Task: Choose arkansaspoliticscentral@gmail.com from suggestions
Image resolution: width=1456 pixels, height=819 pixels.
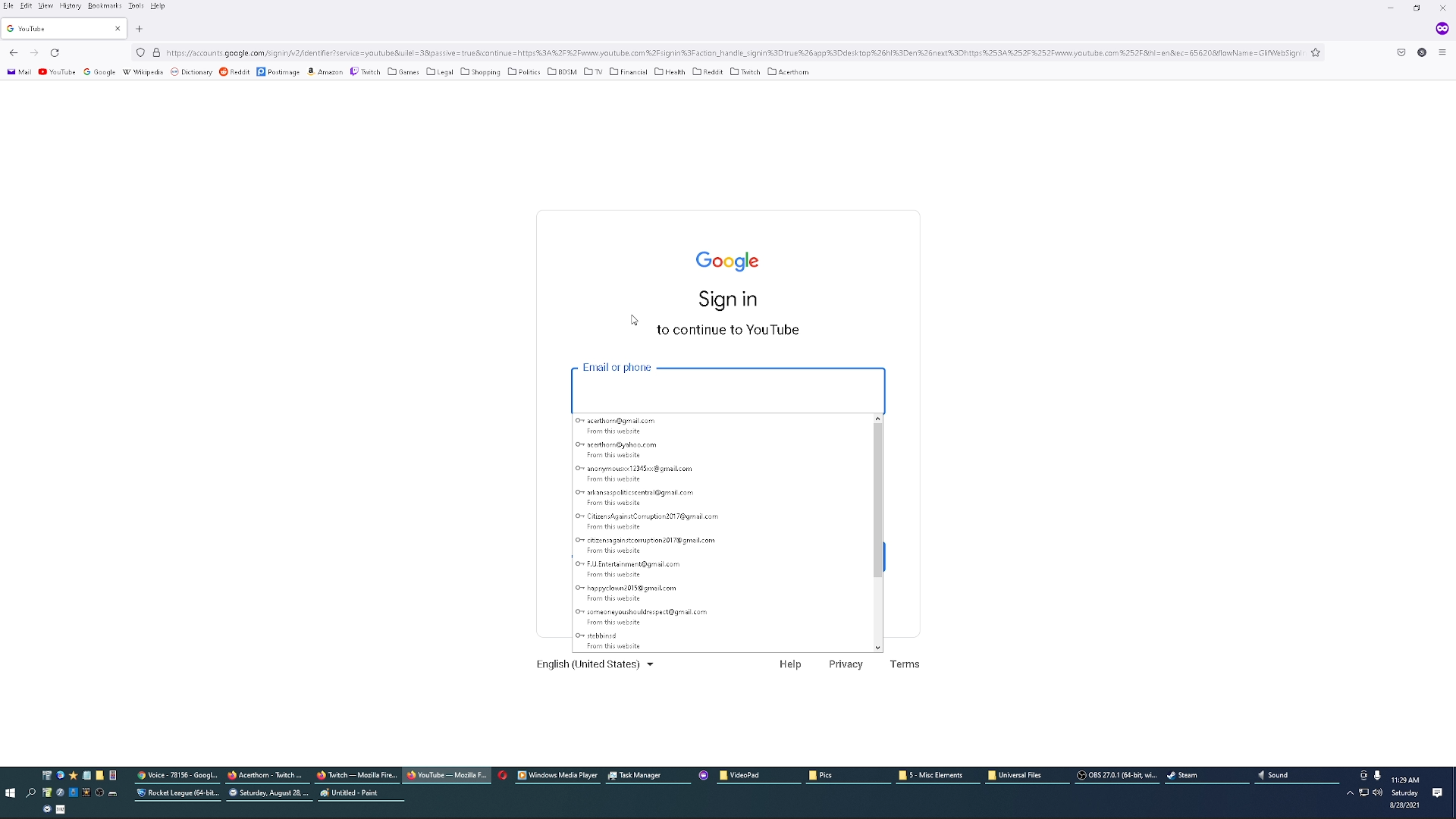Action: click(723, 497)
